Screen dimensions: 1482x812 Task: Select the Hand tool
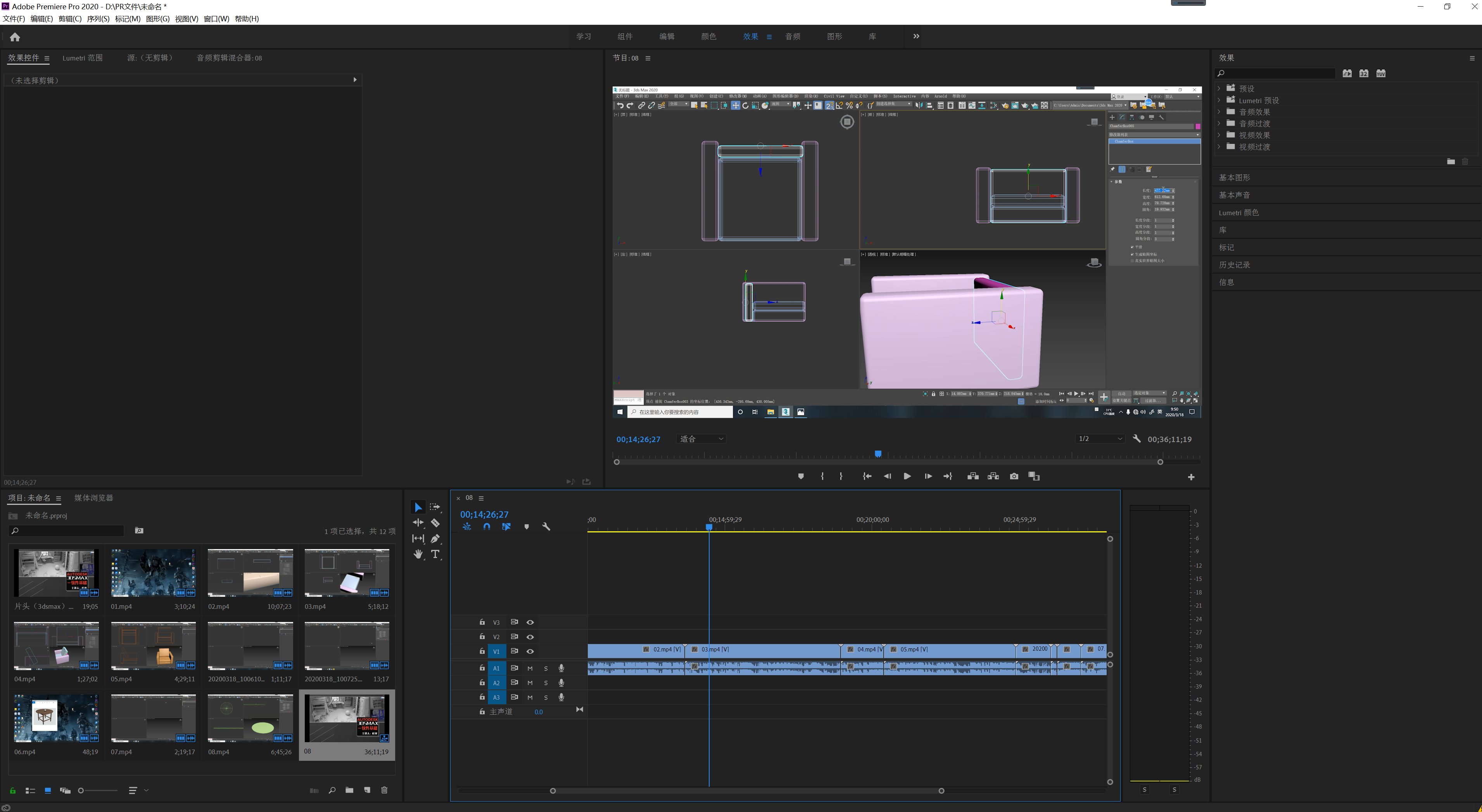[x=418, y=554]
